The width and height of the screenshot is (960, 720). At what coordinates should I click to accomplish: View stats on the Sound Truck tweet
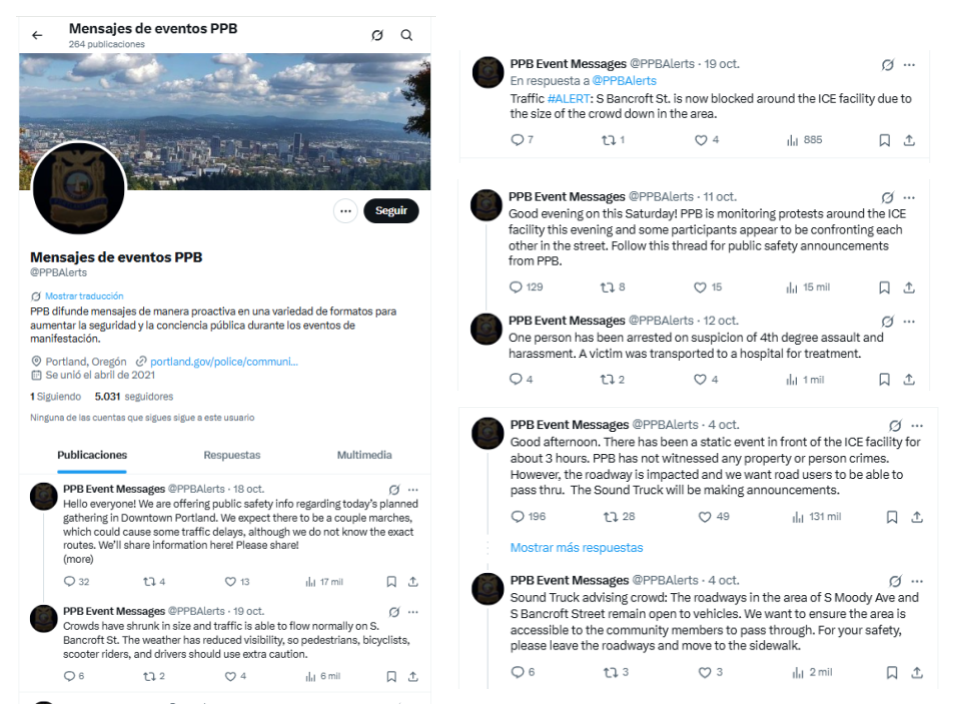click(811, 672)
